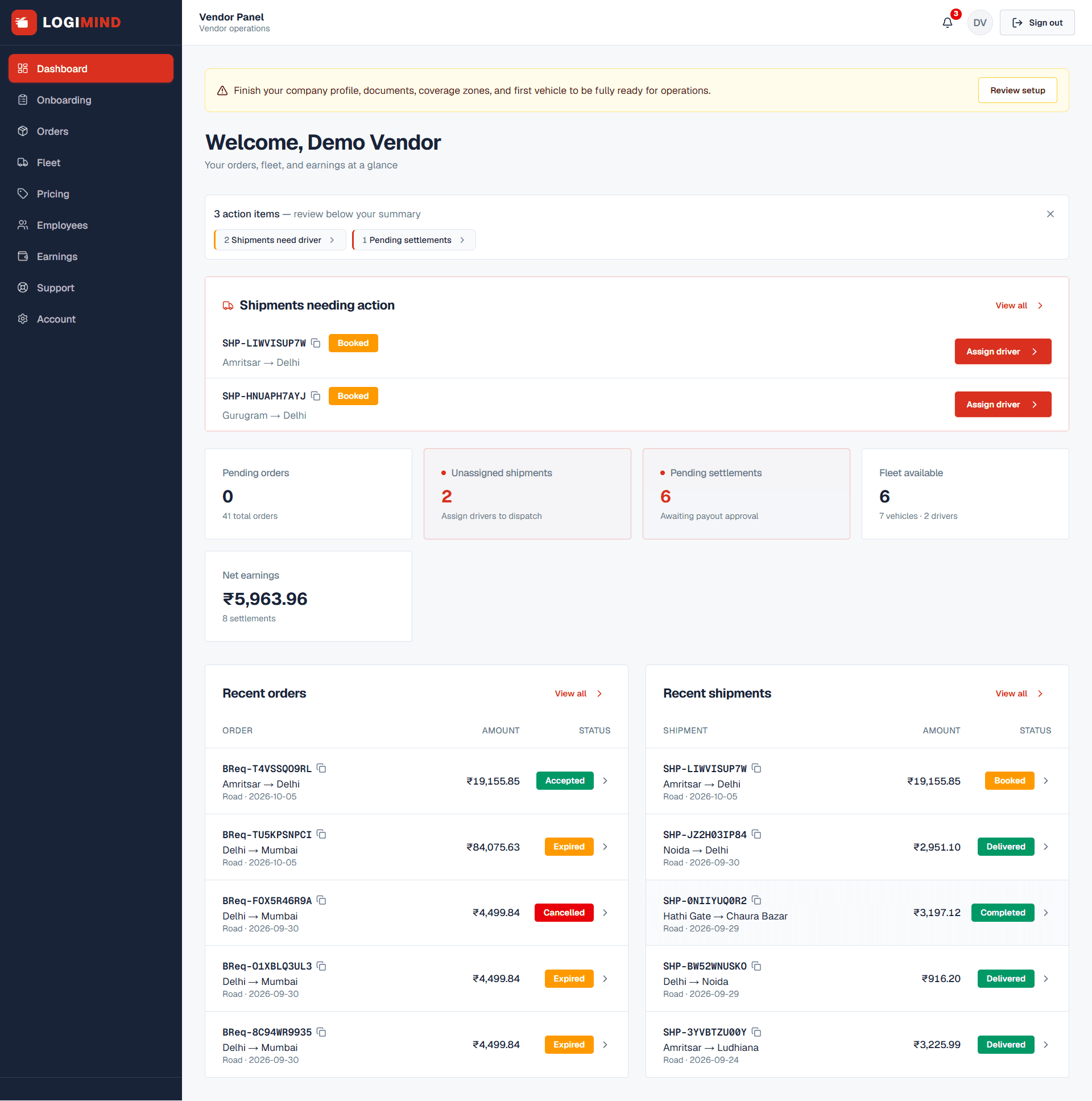Open the Pending settlements stat card

pos(746,494)
